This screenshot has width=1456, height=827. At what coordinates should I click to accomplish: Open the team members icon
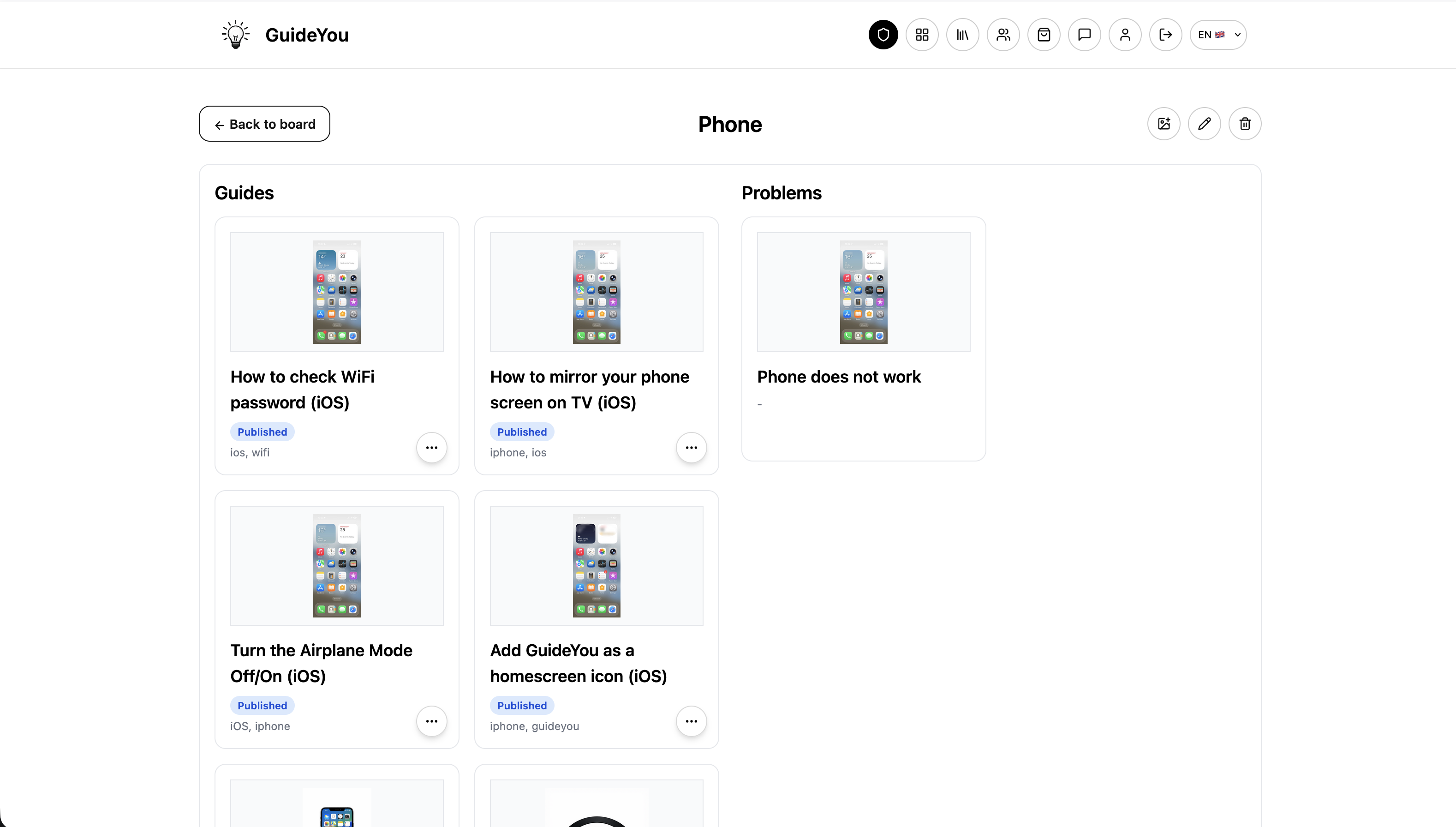(x=1003, y=35)
